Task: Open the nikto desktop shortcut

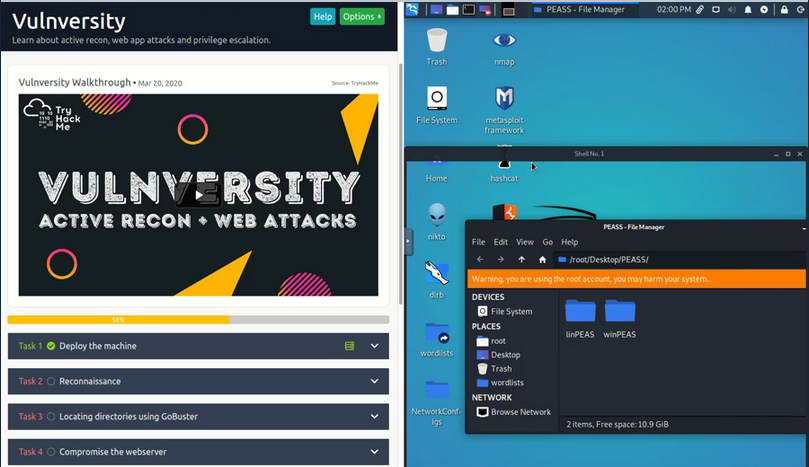Action: pos(436,222)
